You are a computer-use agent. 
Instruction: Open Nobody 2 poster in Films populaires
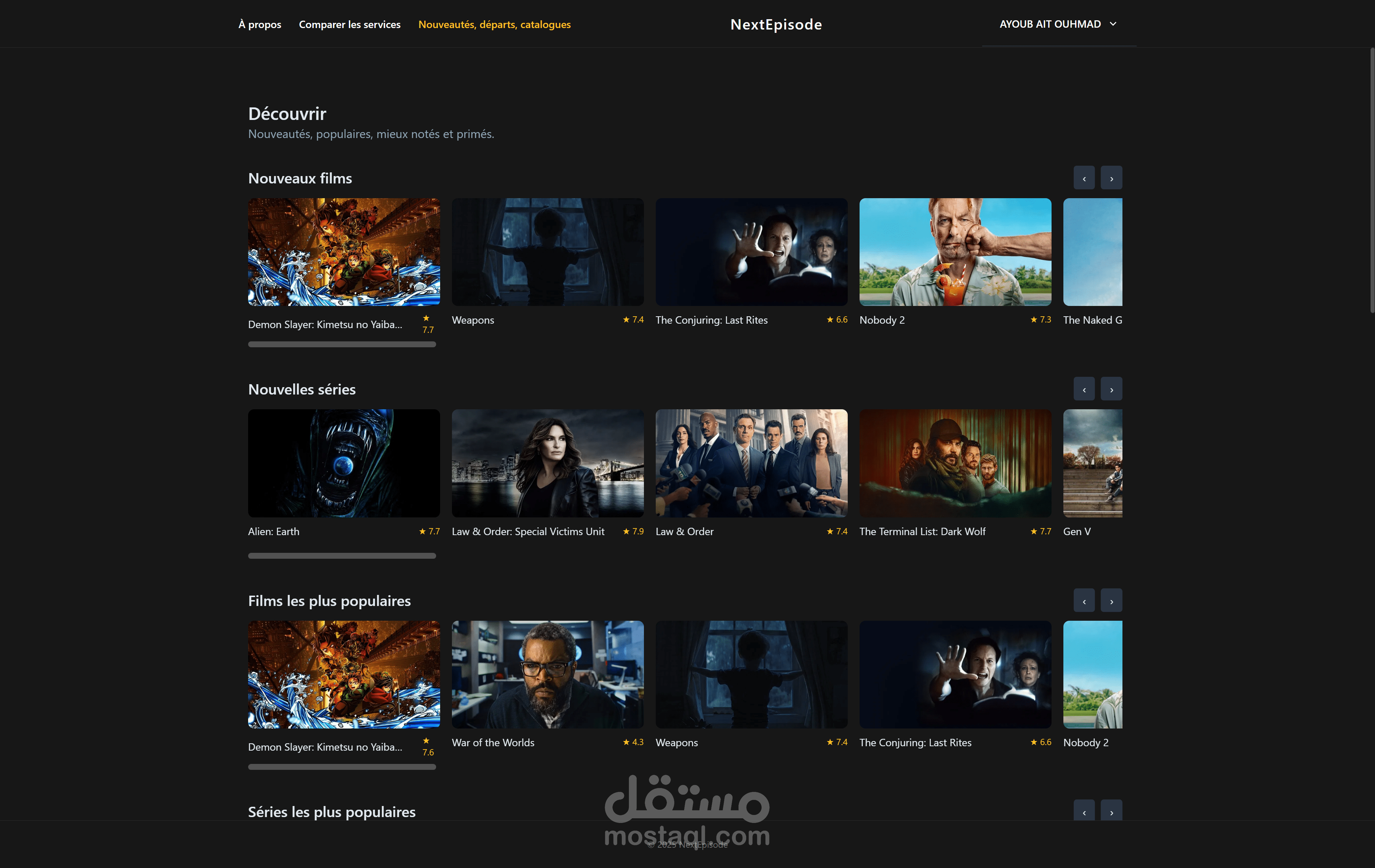pyautogui.click(x=1092, y=675)
